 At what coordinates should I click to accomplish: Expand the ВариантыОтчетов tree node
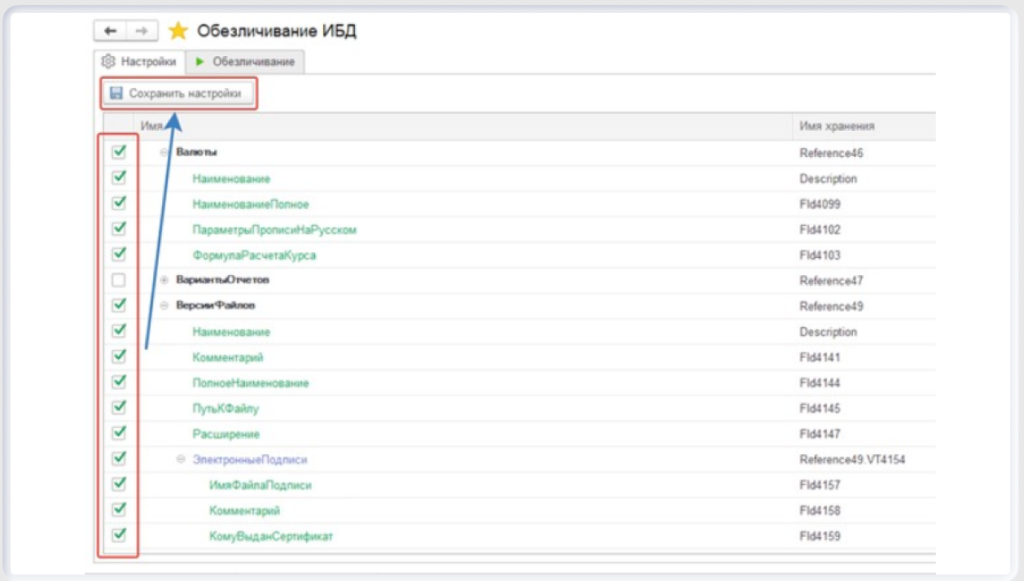point(165,280)
